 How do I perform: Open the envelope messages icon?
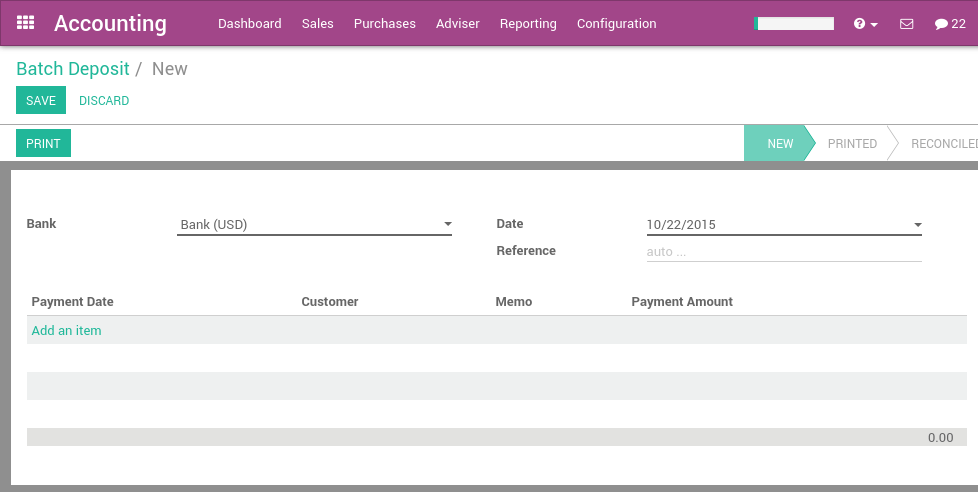pos(906,24)
